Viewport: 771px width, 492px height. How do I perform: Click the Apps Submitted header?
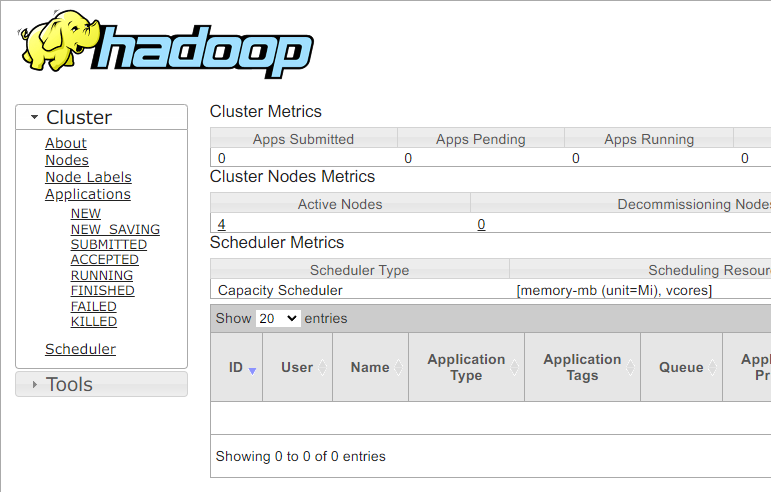pos(303,139)
